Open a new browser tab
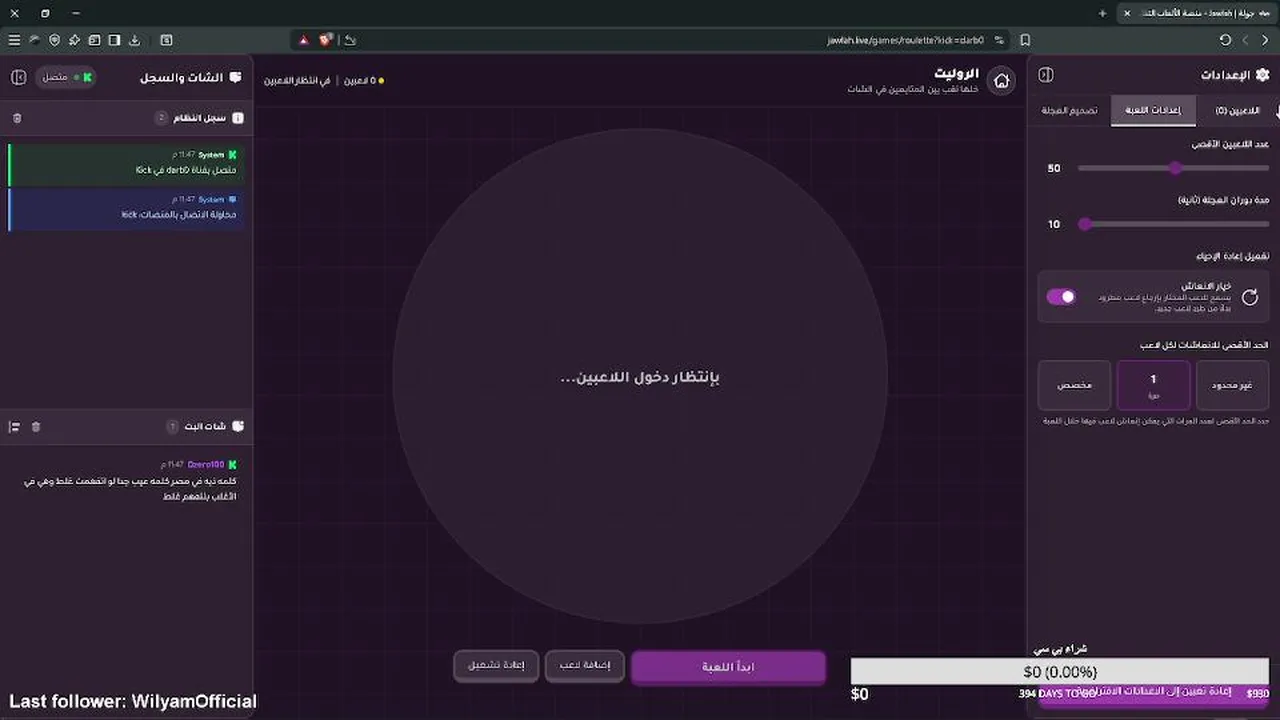Screen dimensions: 1280x720 coord(1103,13)
